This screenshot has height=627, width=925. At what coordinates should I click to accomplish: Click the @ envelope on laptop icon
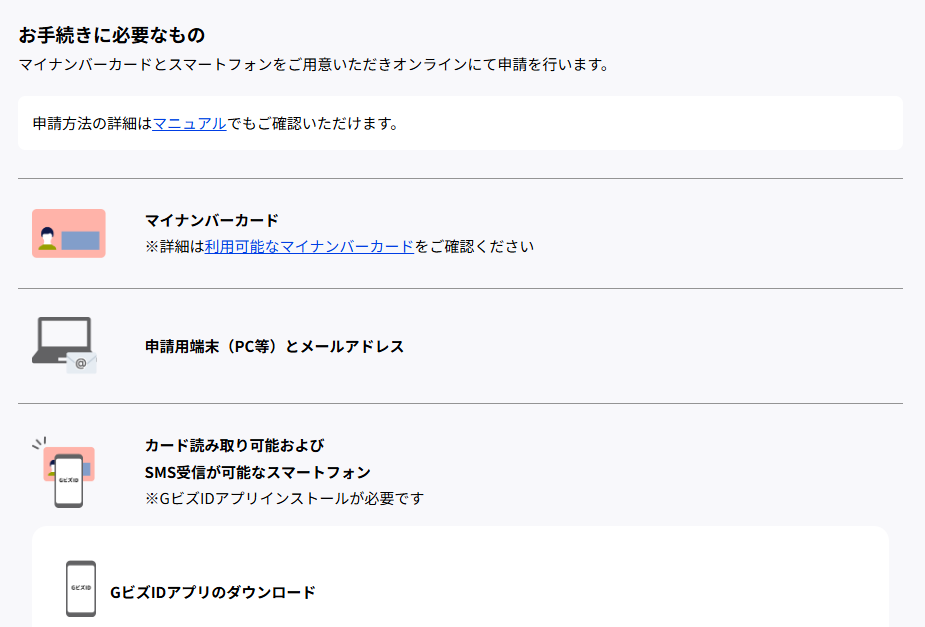(x=81, y=363)
